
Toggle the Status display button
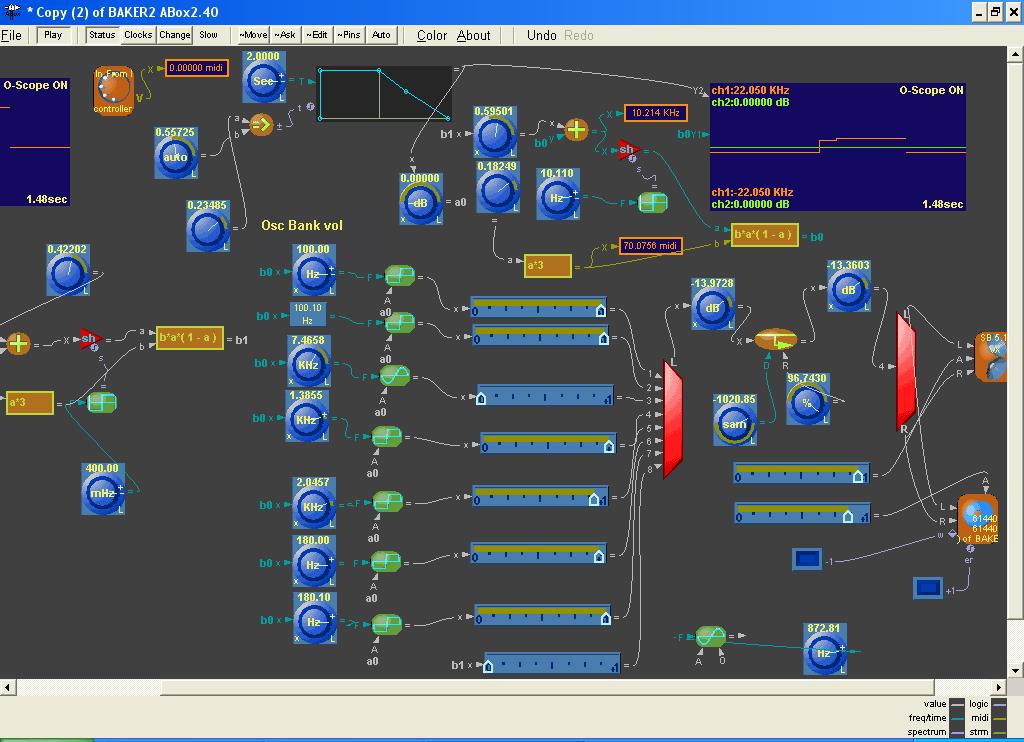102,35
